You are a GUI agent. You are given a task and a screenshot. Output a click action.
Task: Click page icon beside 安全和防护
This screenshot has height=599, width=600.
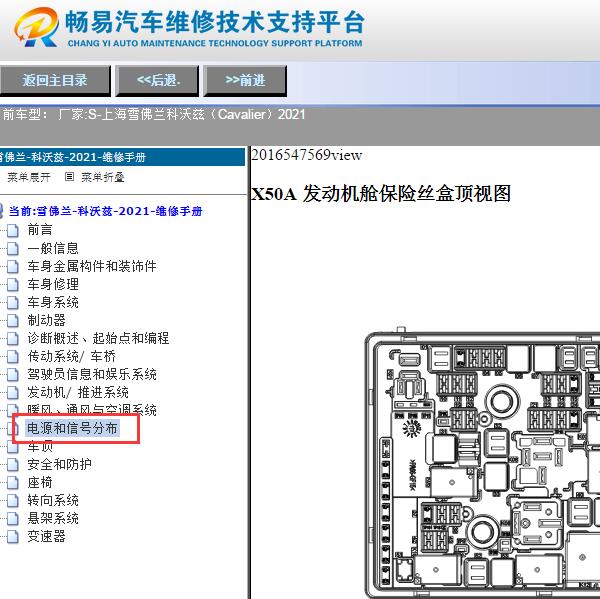pyautogui.click(x=13, y=465)
